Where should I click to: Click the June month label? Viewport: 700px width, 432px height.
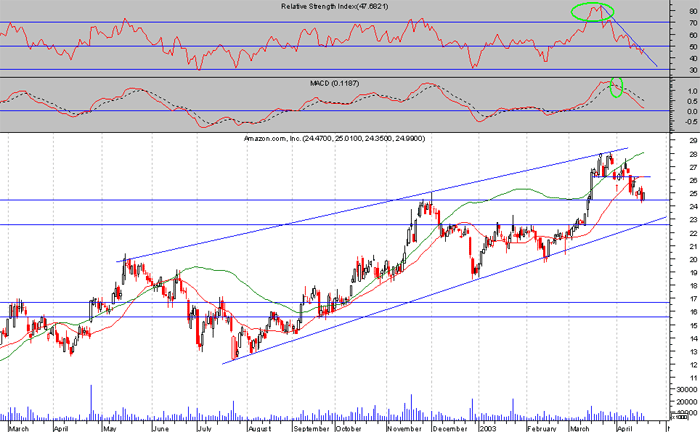click(x=161, y=428)
